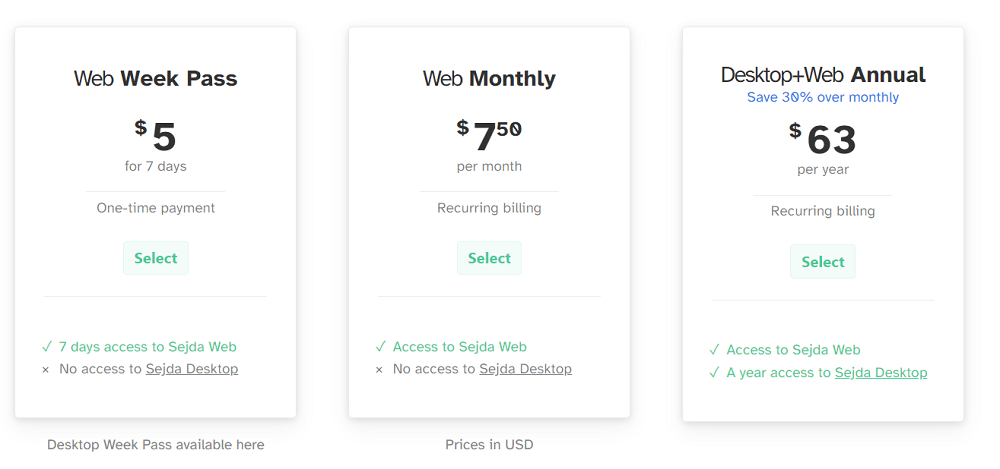
Task: Open Sejda Desktop link in Web Monthly card
Action: (x=525, y=369)
